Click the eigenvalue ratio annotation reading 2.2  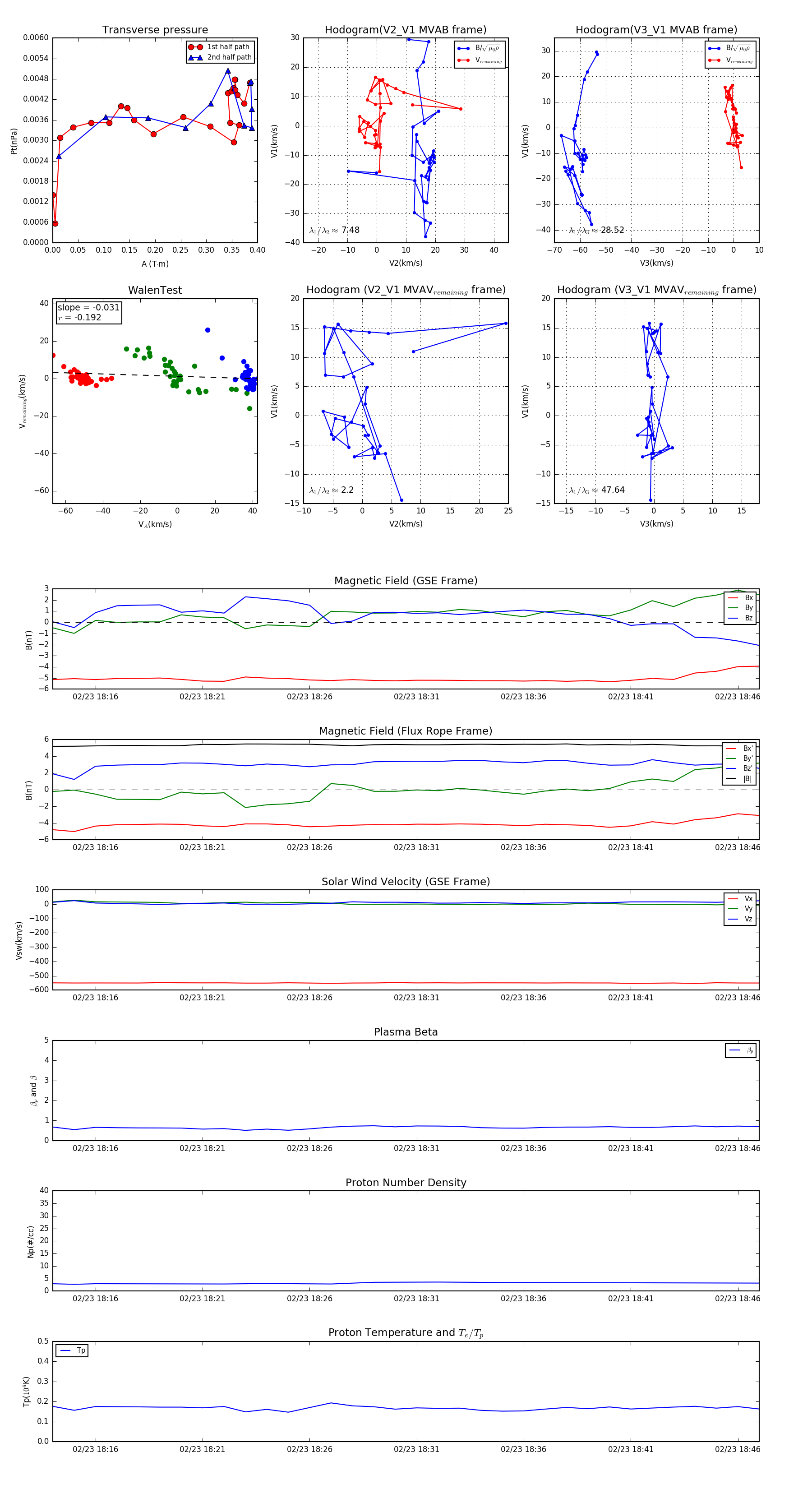(331, 490)
